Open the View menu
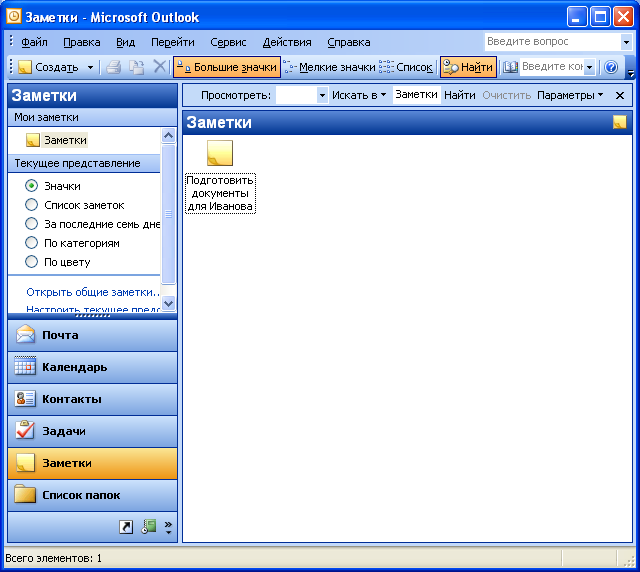 point(125,42)
